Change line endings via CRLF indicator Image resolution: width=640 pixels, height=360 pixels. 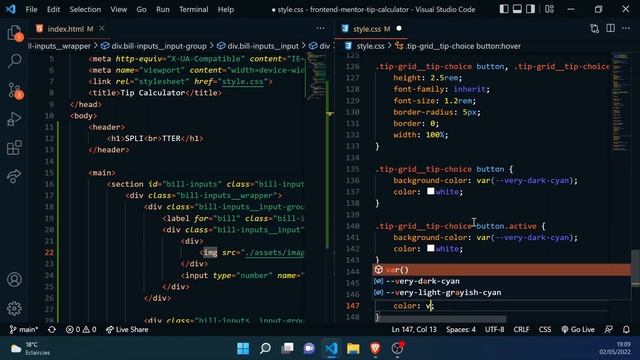click(x=521, y=329)
